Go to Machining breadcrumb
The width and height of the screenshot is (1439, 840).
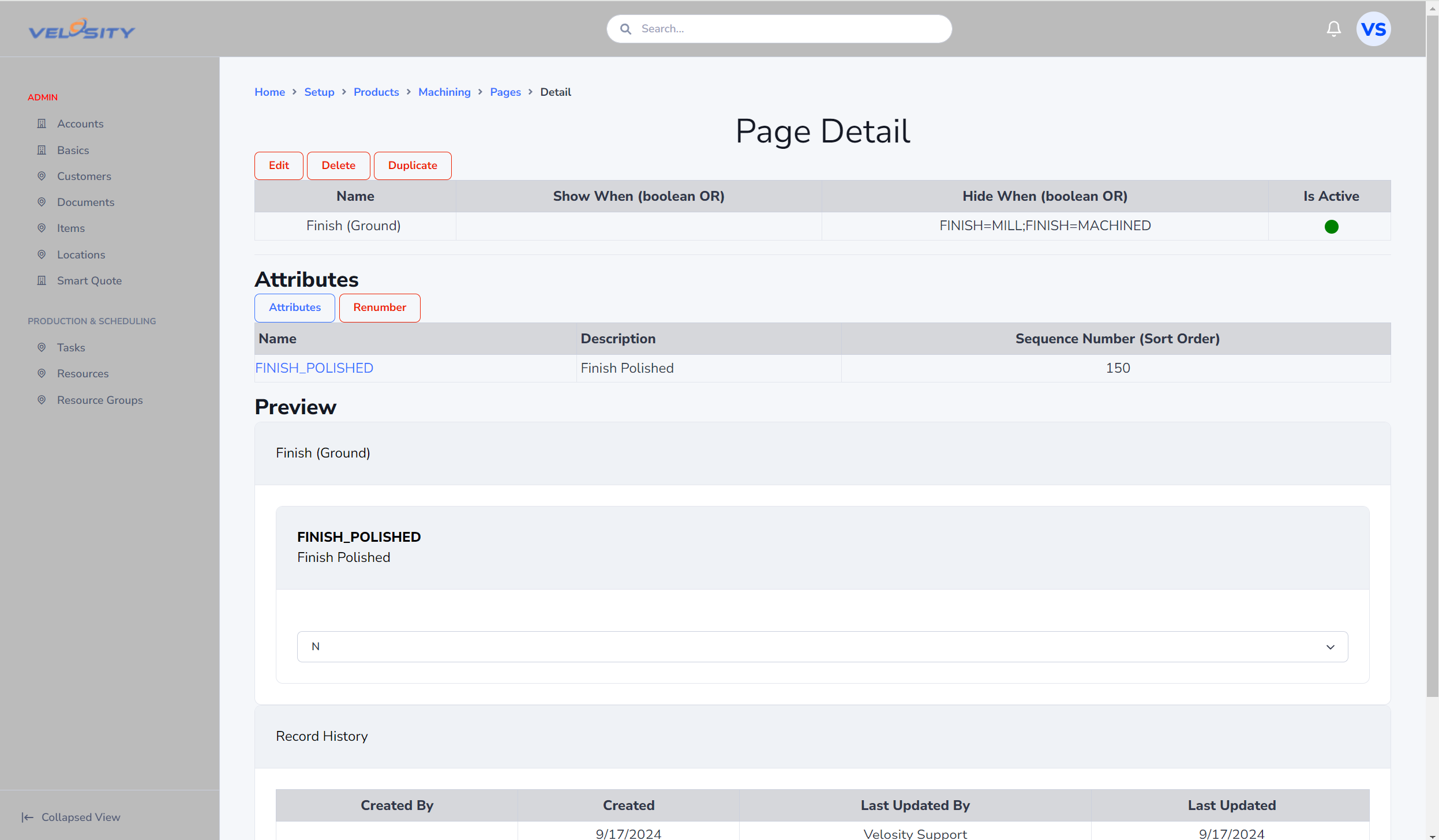point(444,92)
